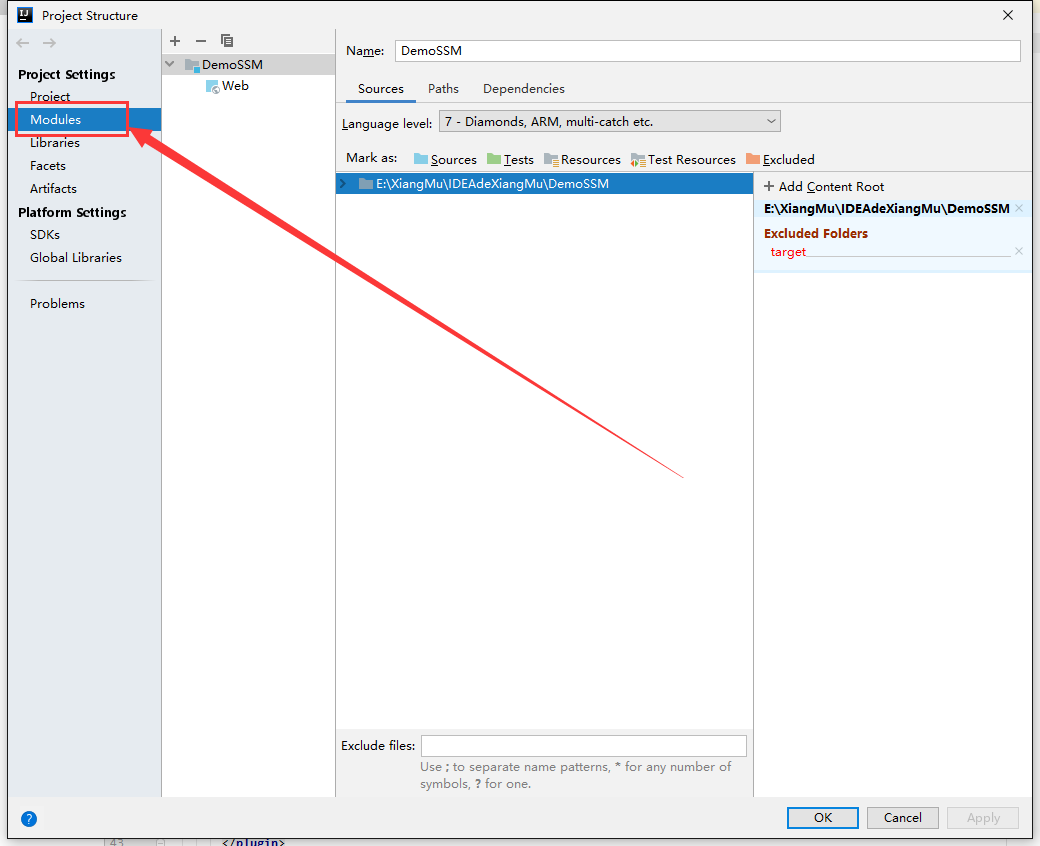Click the forward navigation arrow
Screen dimensions: 1040x846
[49, 43]
